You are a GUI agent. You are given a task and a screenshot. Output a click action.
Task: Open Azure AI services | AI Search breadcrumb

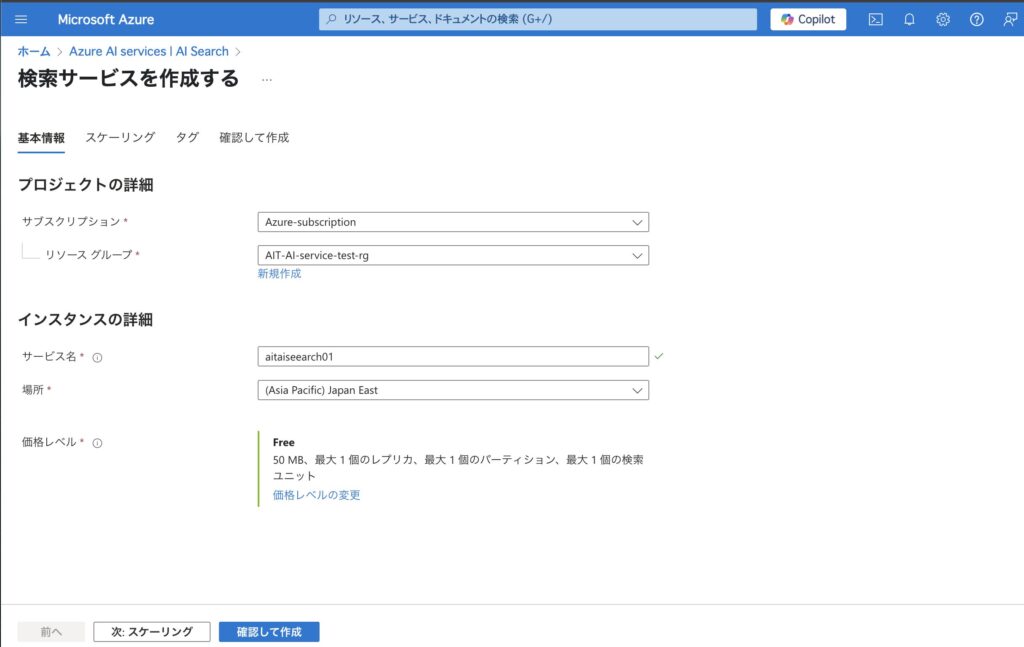(149, 51)
